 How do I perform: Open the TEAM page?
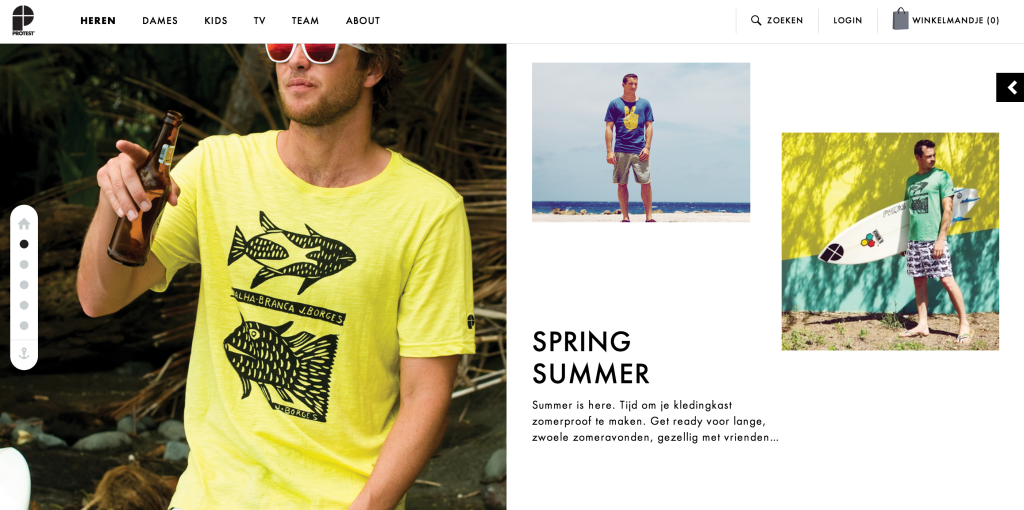[x=305, y=21]
